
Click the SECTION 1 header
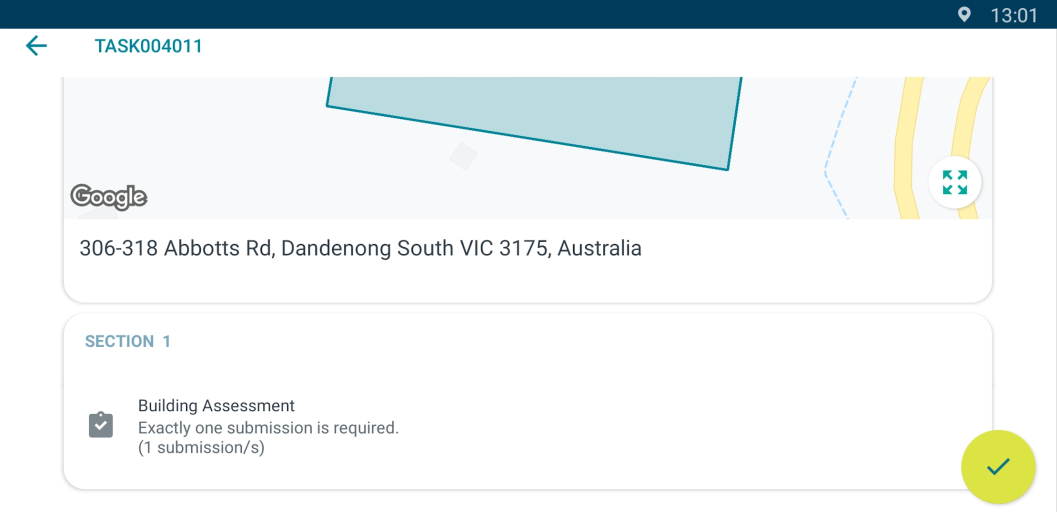point(128,342)
